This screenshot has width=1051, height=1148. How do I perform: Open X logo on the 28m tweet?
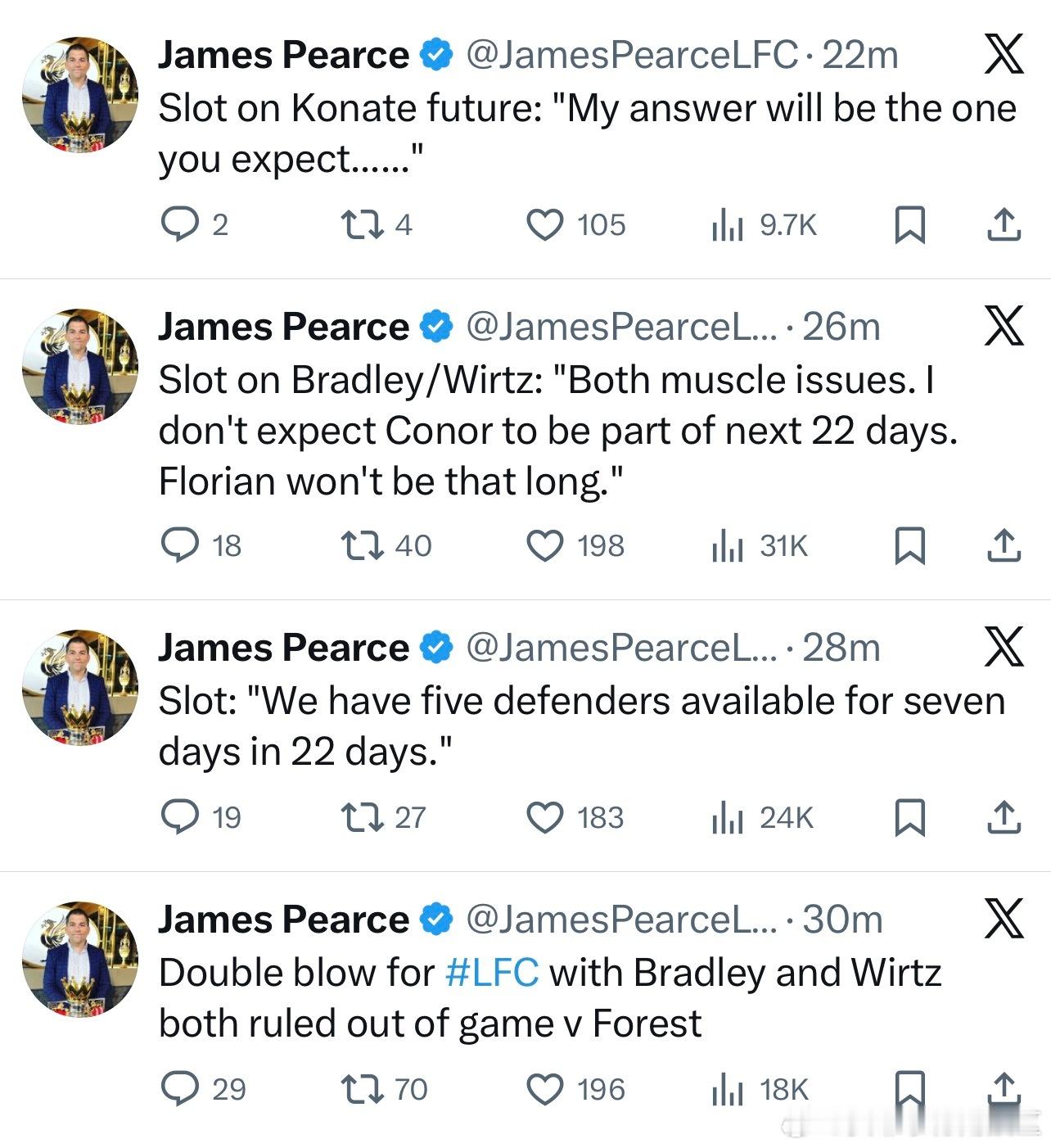[1004, 647]
